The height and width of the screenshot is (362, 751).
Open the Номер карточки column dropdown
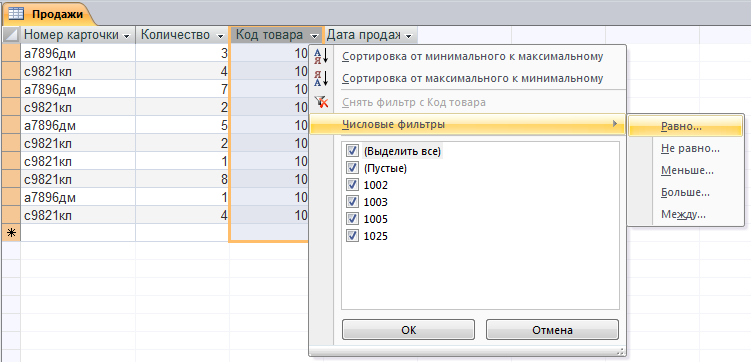pyautogui.click(x=127, y=36)
